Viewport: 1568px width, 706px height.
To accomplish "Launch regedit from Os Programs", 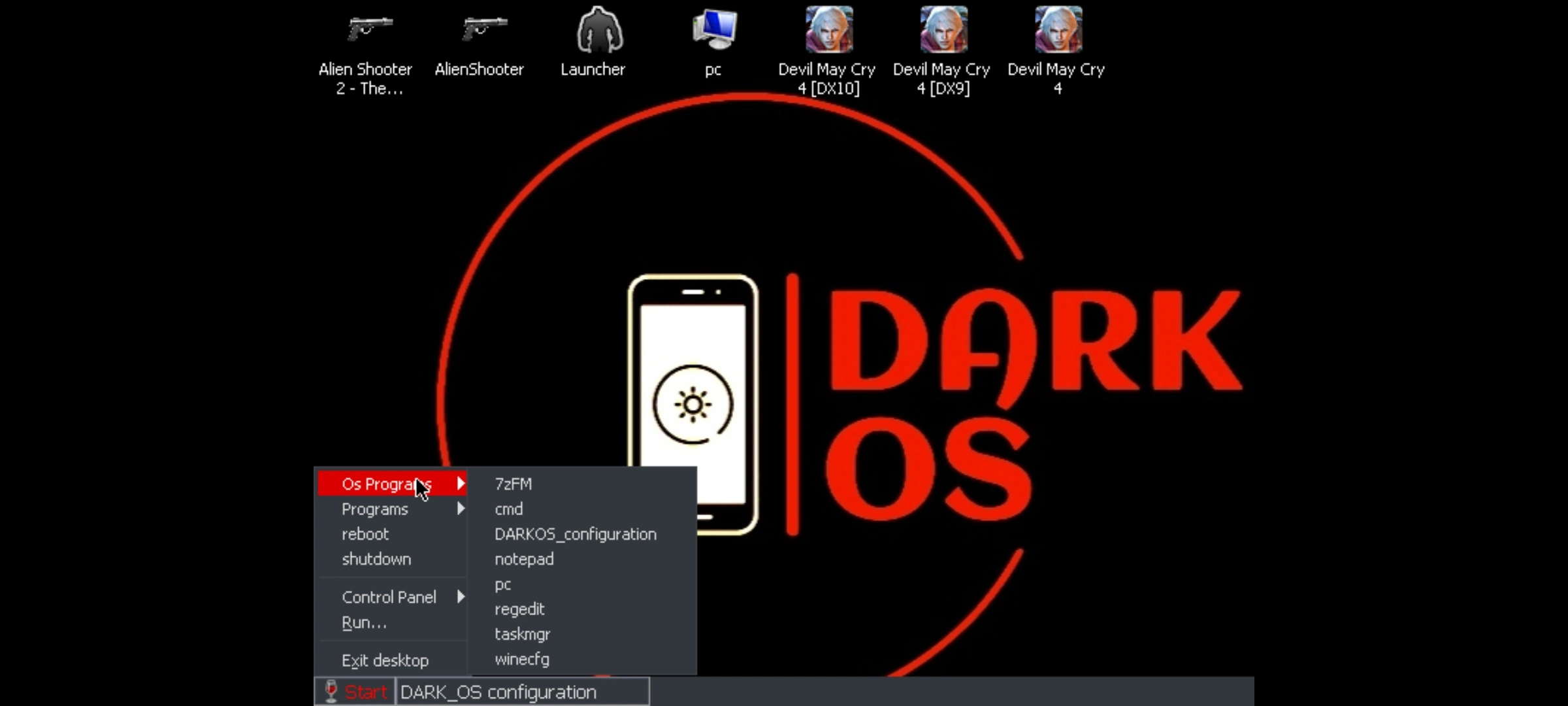I will pos(583,609).
